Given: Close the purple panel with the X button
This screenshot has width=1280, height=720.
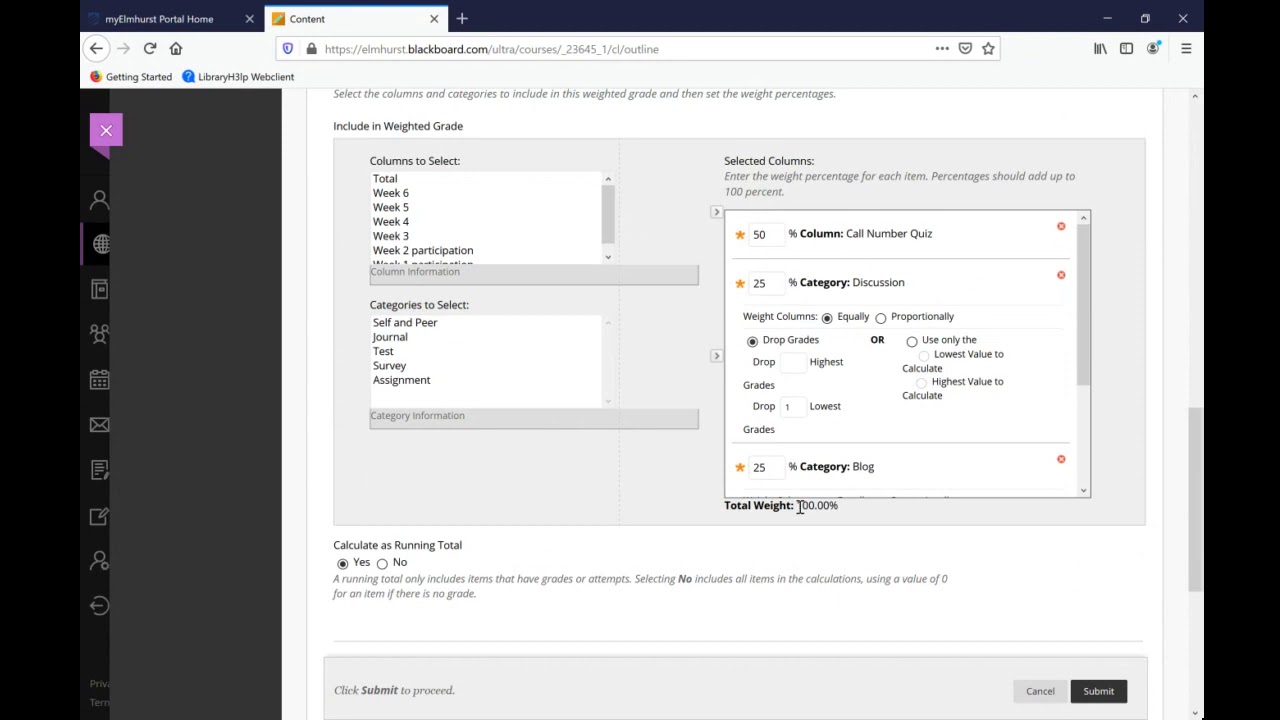Looking at the screenshot, I should point(106,131).
